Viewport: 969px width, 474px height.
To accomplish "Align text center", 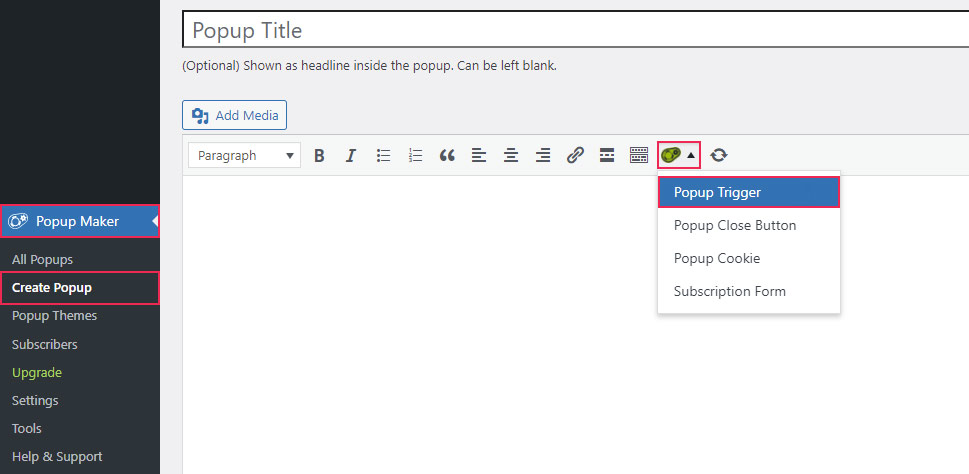I will pyautogui.click(x=511, y=156).
